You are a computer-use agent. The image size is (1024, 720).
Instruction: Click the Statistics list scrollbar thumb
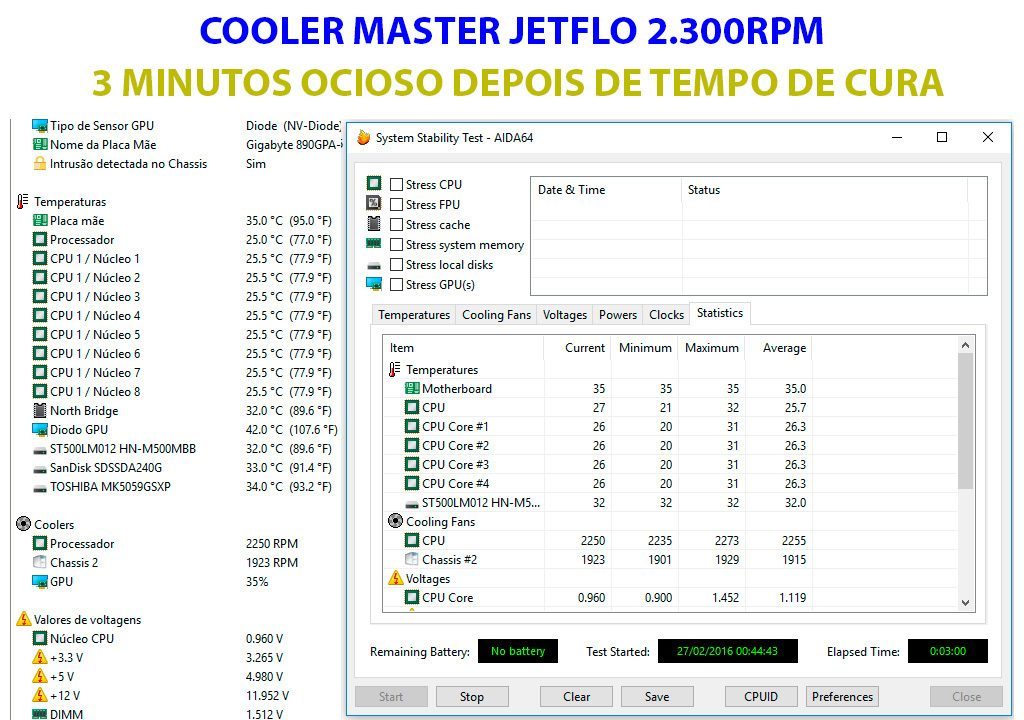tap(965, 421)
